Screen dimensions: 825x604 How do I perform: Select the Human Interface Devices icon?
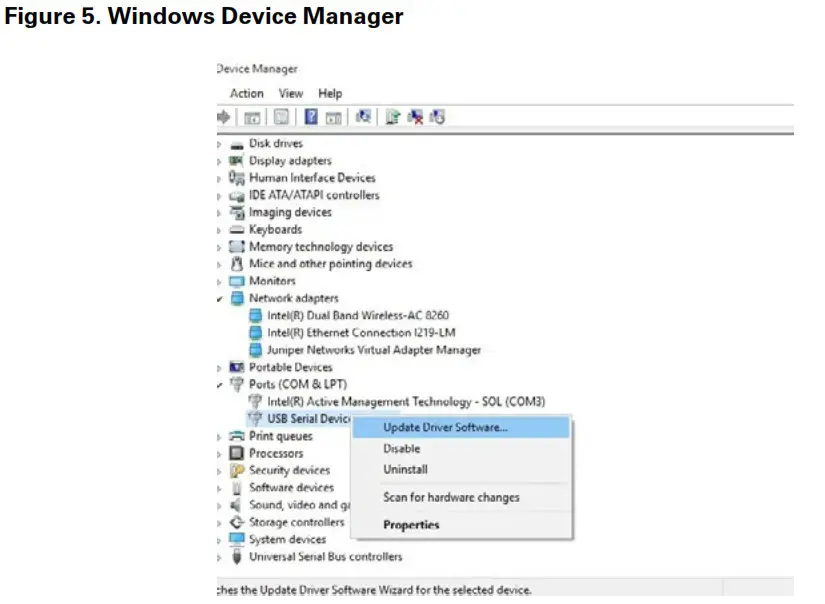[x=237, y=178]
